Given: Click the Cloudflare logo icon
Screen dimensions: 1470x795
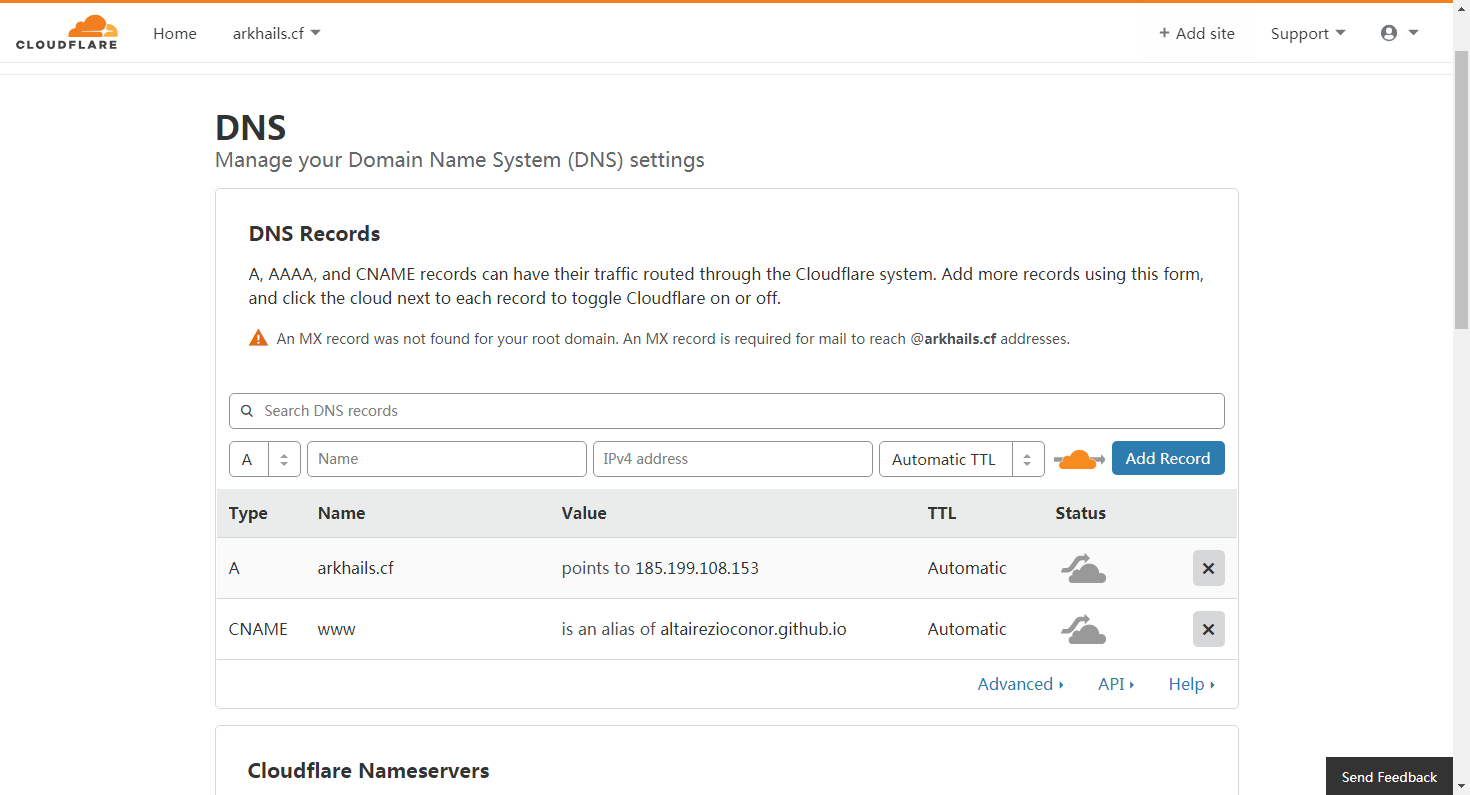Looking at the screenshot, I should pyautogui.click(x=67, y=33).
